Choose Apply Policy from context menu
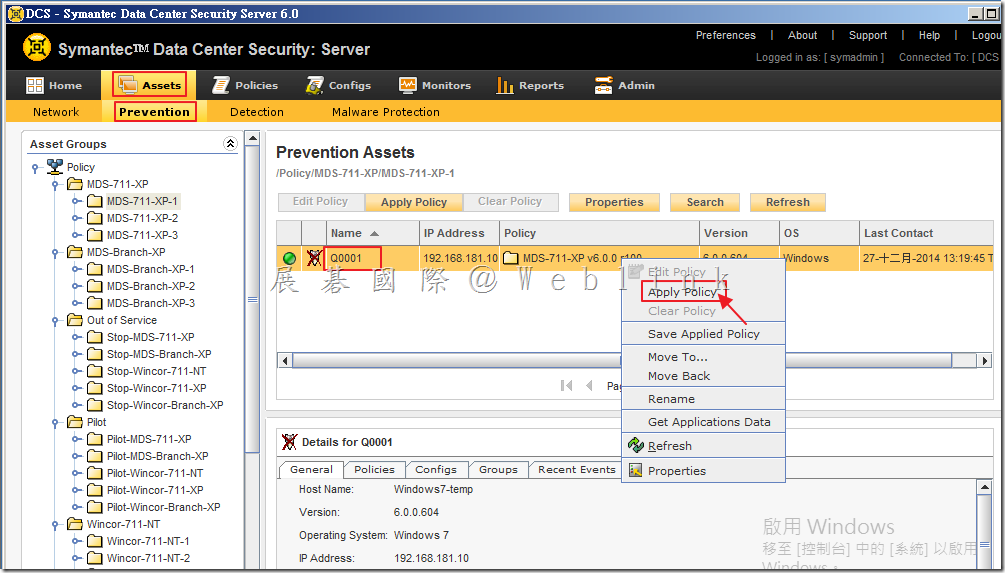 [x=682, y=292]
